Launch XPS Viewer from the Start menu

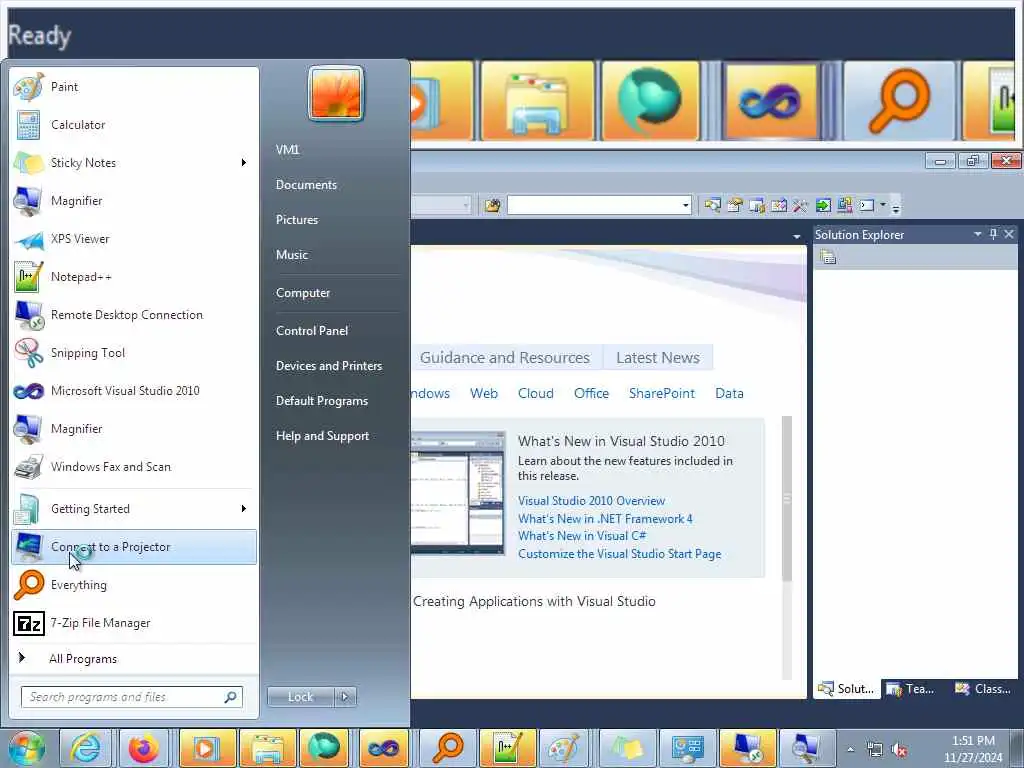tap(134, 239)
